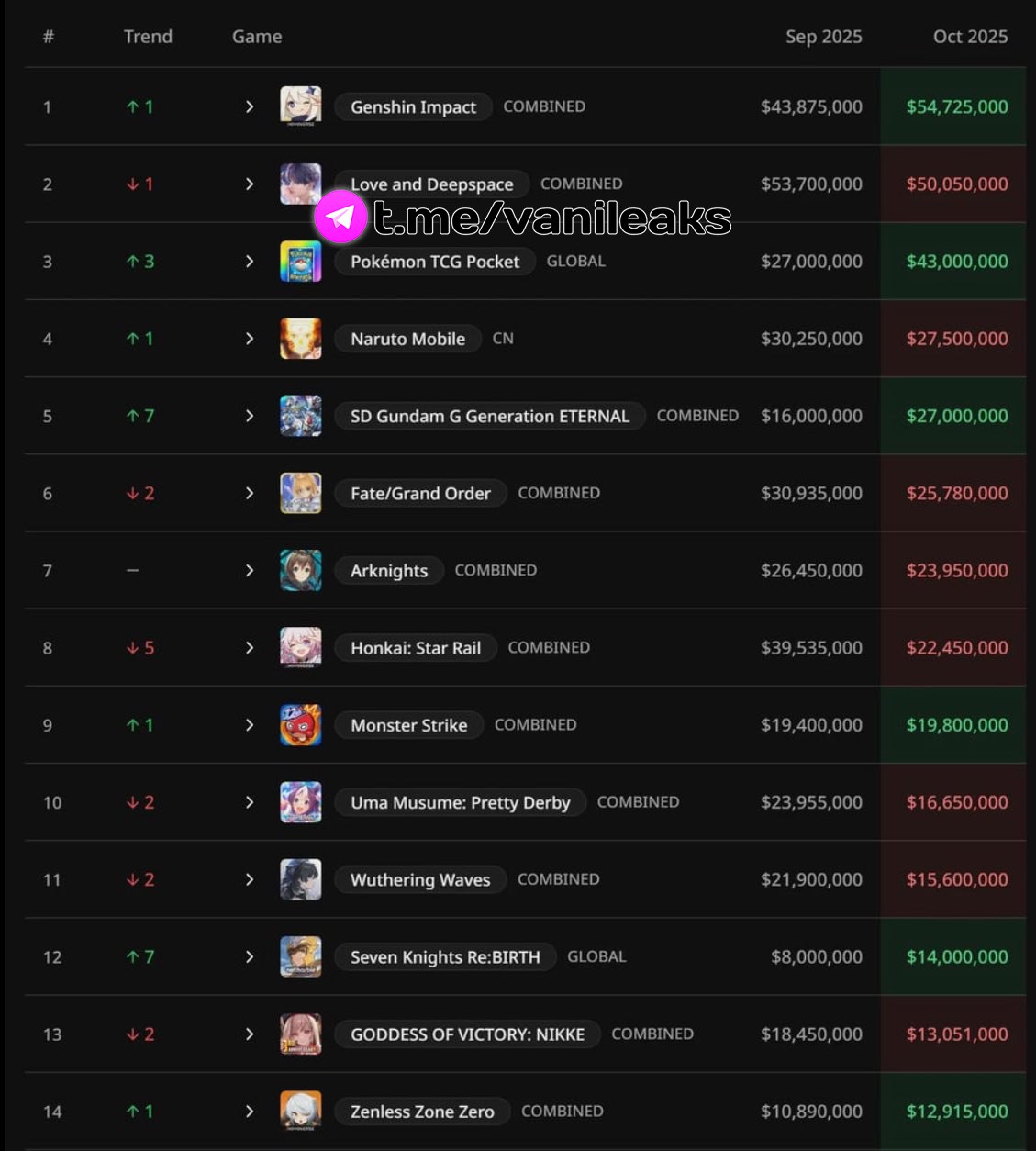The width and height of the screenshot is (1036, 1151).
Task: Open SD Gundam G Generation ETERNAL label
Action: tap(489, 416)
